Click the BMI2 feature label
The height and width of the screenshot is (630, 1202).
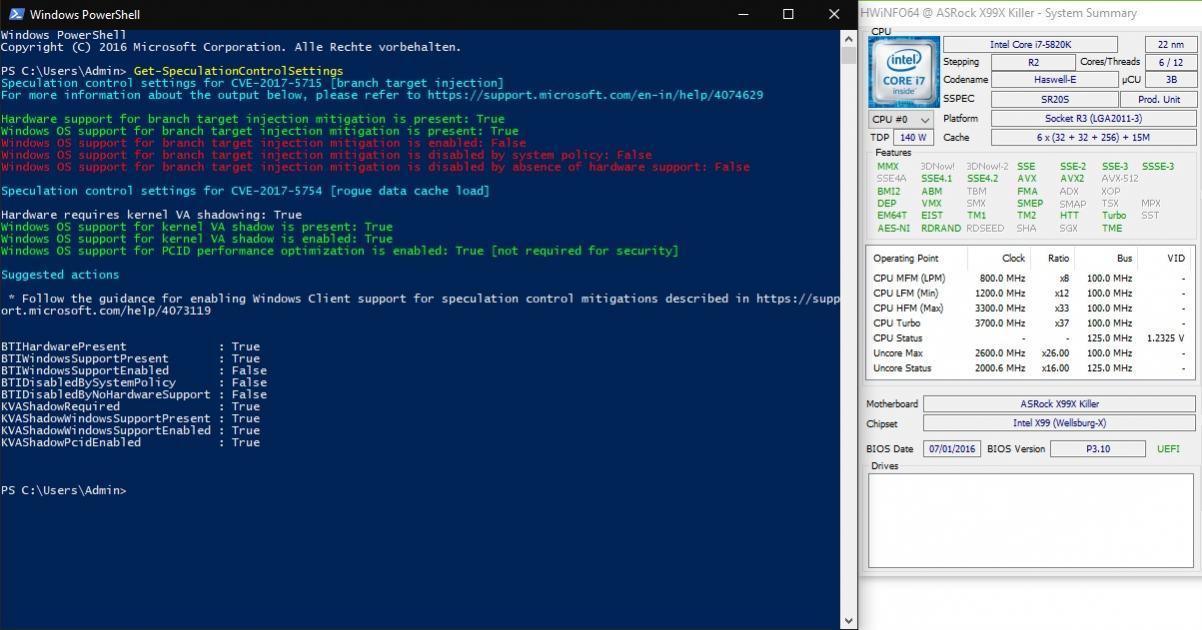888,191
